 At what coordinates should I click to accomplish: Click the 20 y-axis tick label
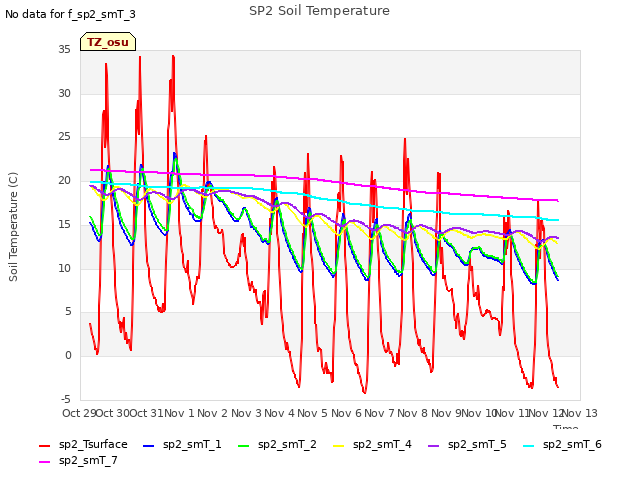tap(64, 180)
